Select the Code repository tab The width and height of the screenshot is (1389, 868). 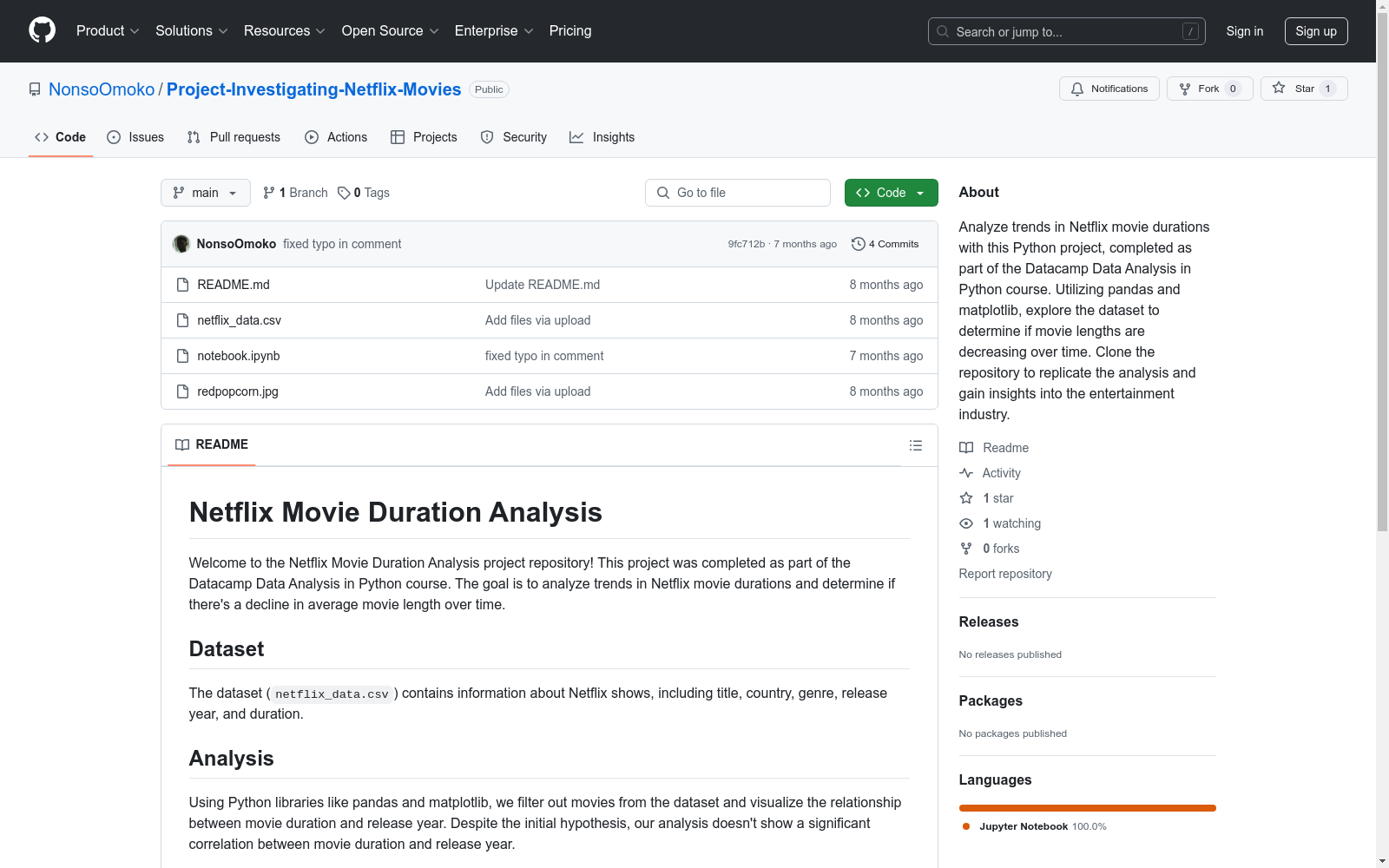click(x=61, y=137)
